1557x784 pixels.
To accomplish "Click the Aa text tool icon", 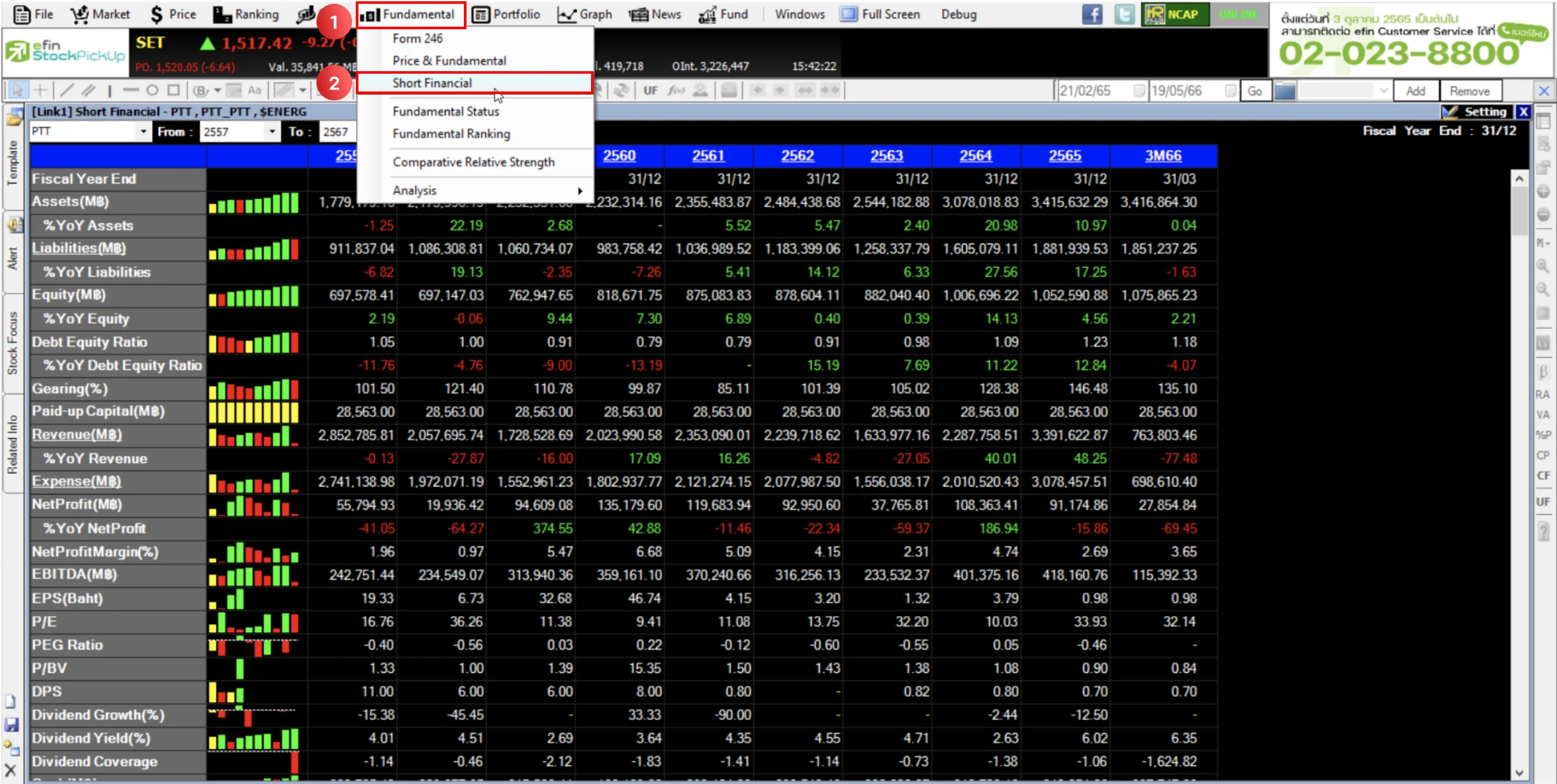I will click(x=254, y=90).
